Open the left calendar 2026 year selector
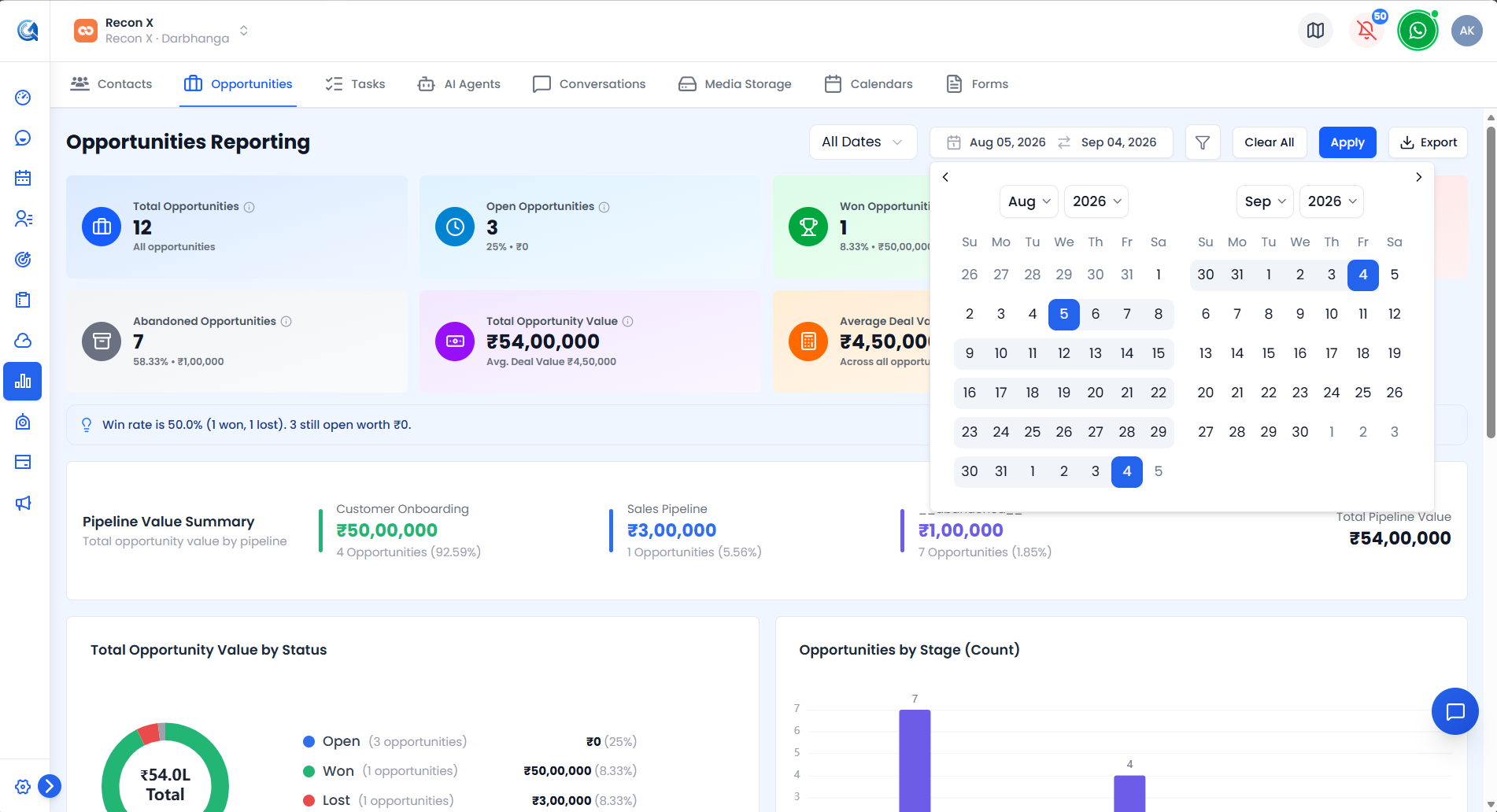Screen dimensions: 1497x812 pos(1096,201)
